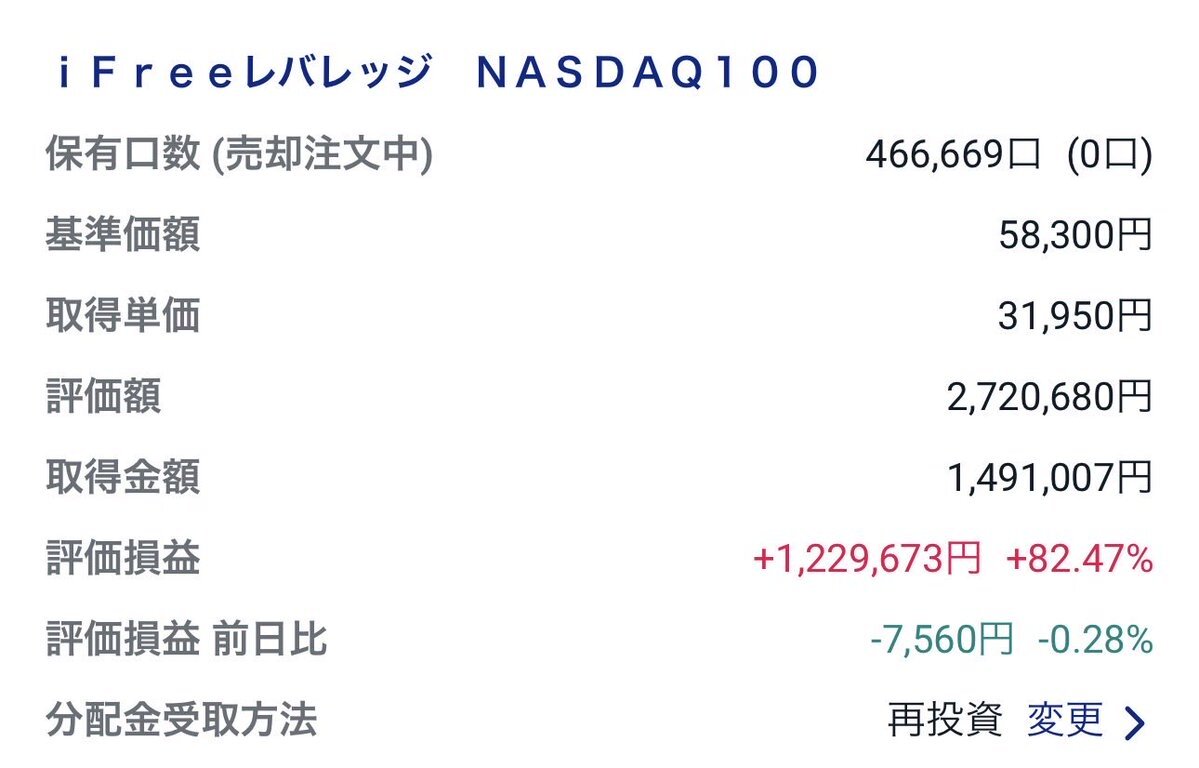Select the 2,720,680円 valuation amount
The height and width of the screenshot is (768, 1199).
(x=1049, y=397)
